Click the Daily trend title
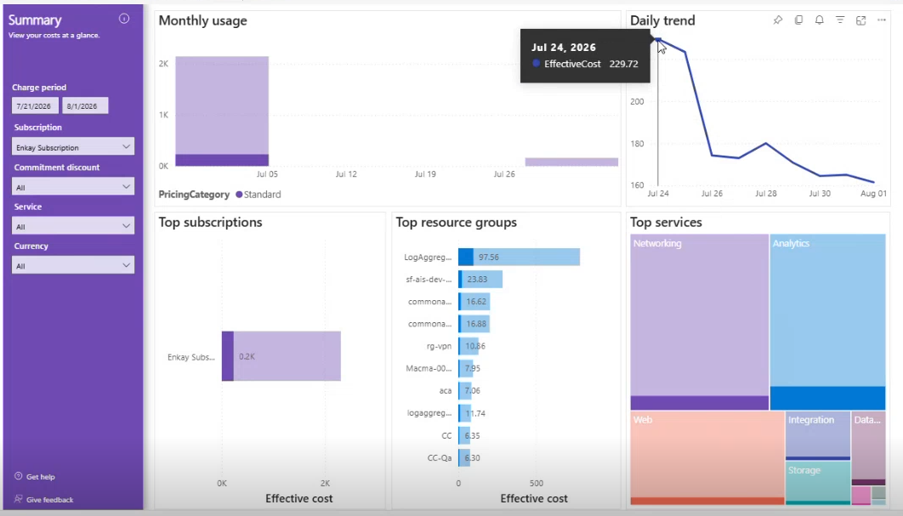The height and width of the screenshot is (516, 903). (x=662, y=21)
